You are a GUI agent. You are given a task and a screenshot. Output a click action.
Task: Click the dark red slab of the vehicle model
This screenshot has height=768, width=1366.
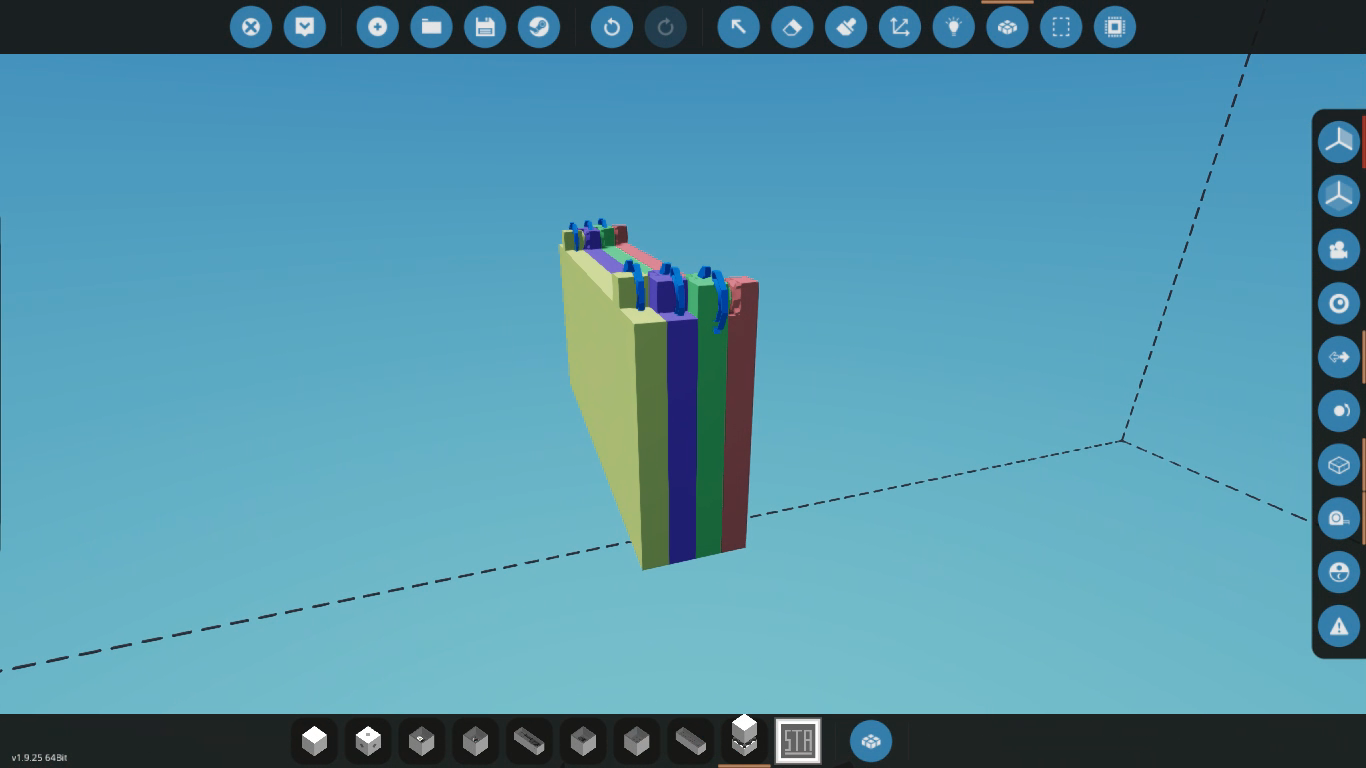739,420
